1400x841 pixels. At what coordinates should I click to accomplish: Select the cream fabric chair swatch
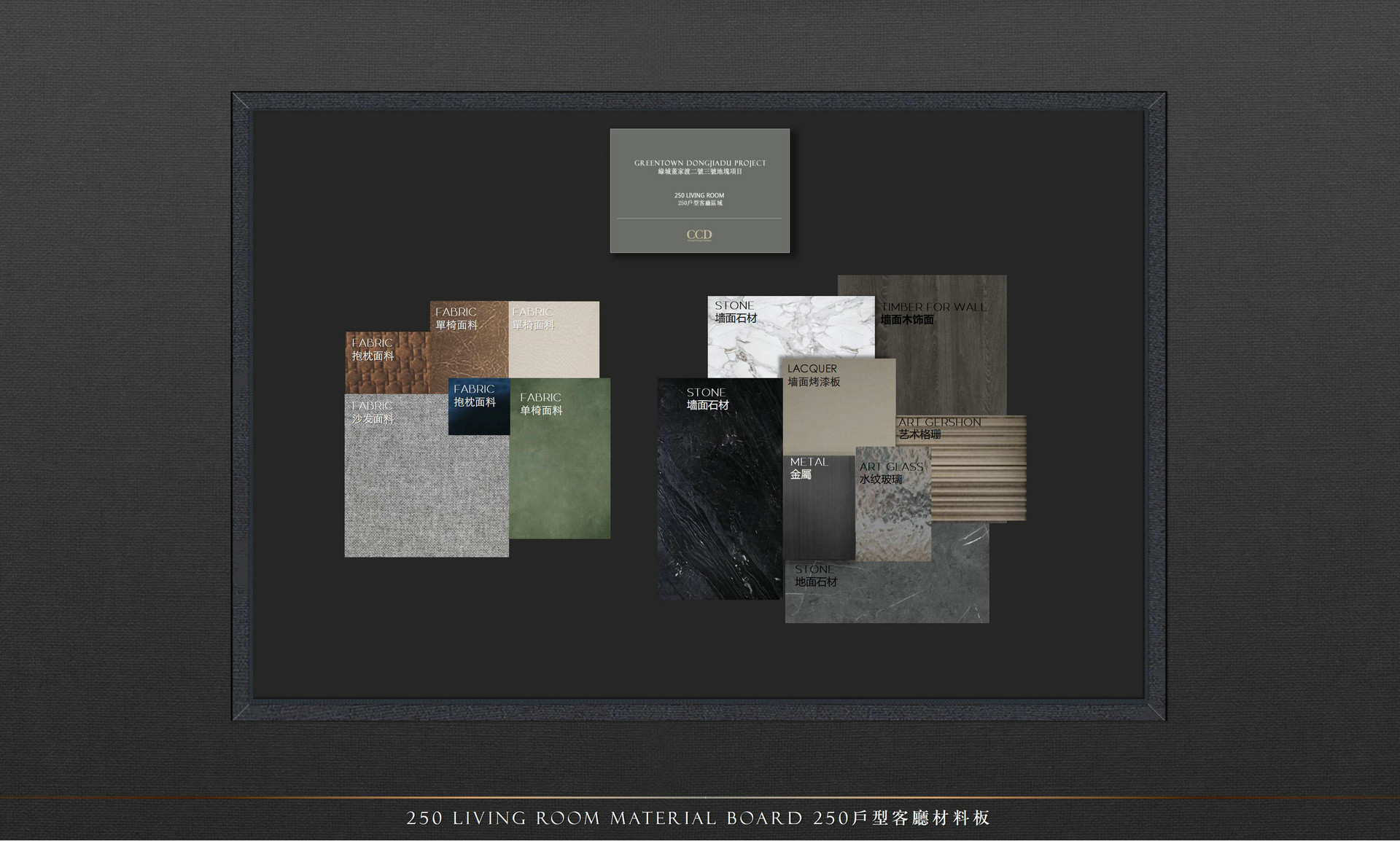[x=554, y=350]
